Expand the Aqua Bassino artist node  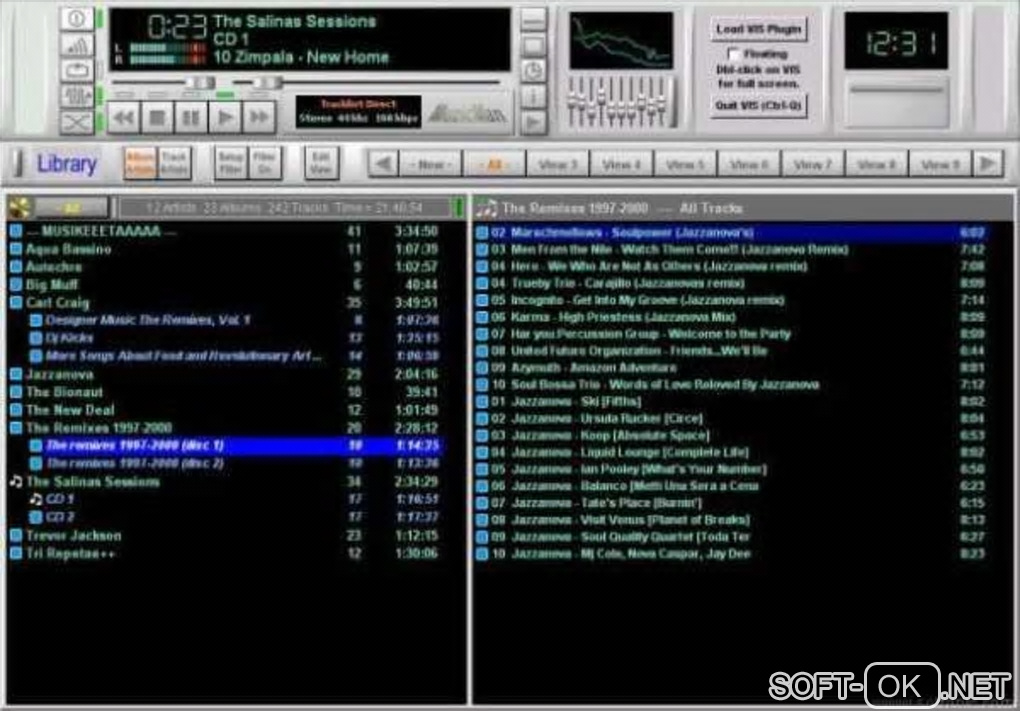coord(16,248)
